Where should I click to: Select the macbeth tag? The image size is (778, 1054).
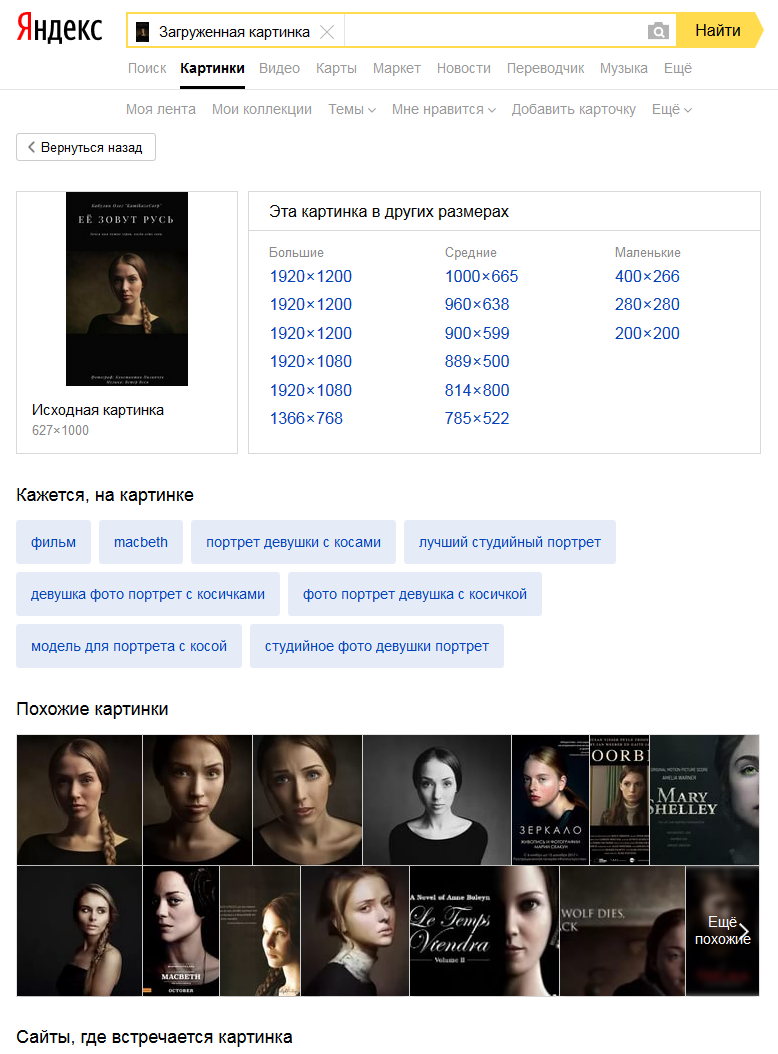(141, 542)
